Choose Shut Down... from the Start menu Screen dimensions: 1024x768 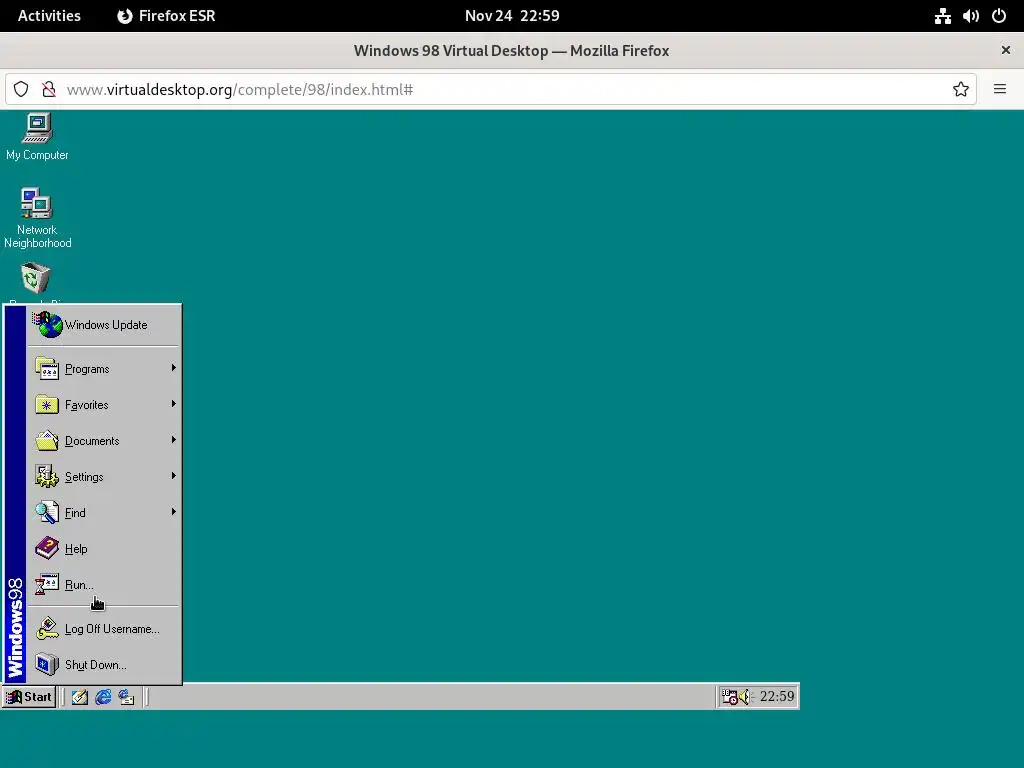(104, 665)
